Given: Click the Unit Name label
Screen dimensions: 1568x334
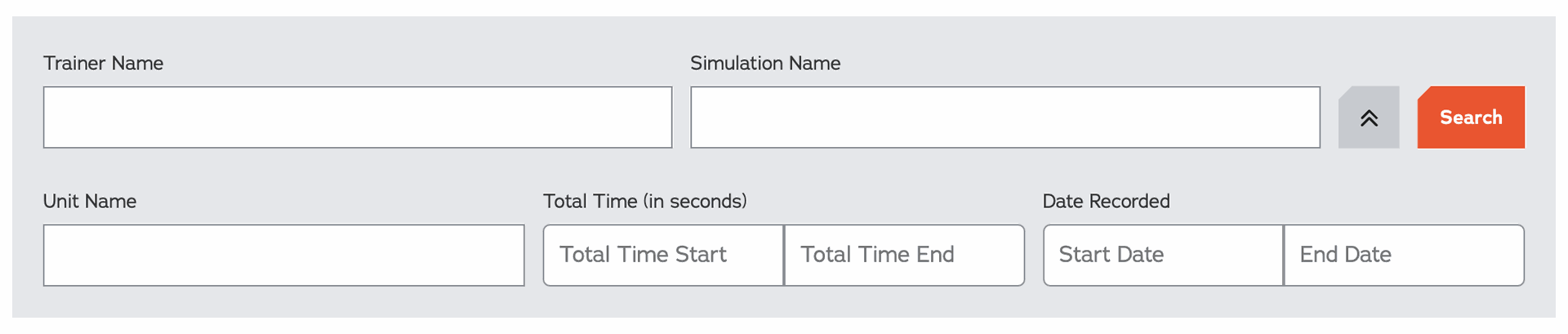Looking at the screenshot, I should [90, 202].
